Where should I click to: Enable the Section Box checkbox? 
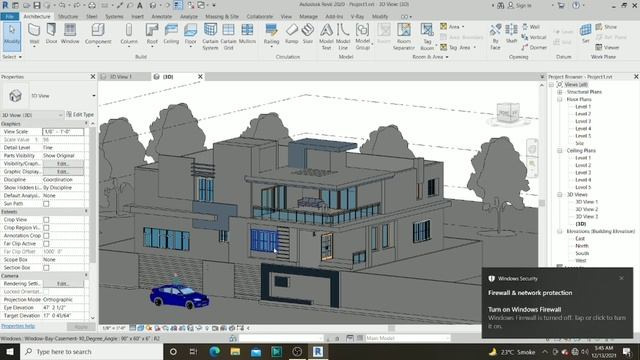46,268
